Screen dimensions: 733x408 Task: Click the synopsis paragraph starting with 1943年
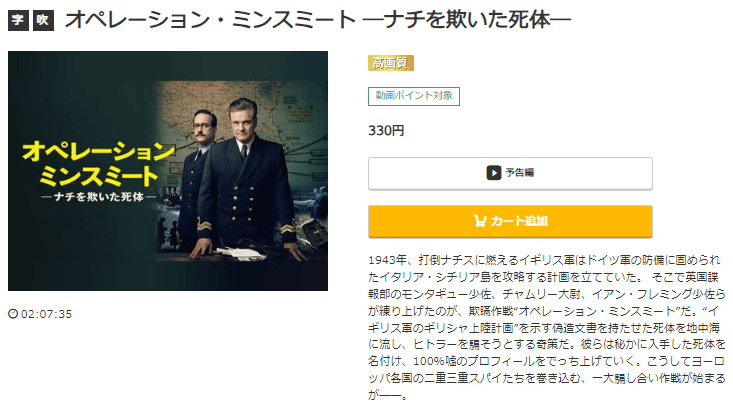tap(547, 328)
